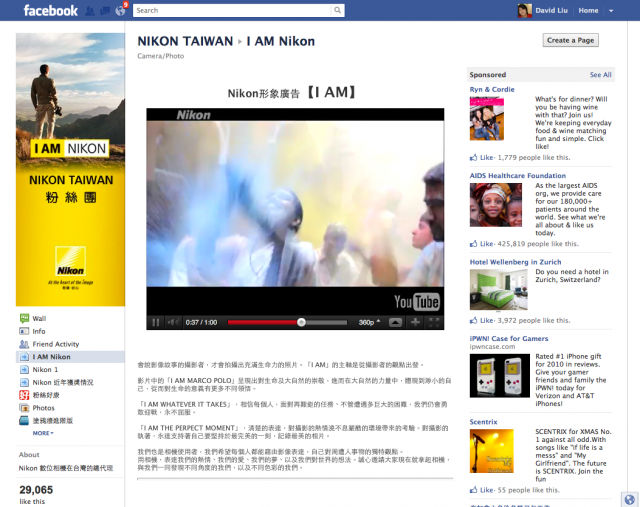Click icon beside Nikon 近年獲獎情況
Viewport: 640px width, 507px height.
pos(24,382)
